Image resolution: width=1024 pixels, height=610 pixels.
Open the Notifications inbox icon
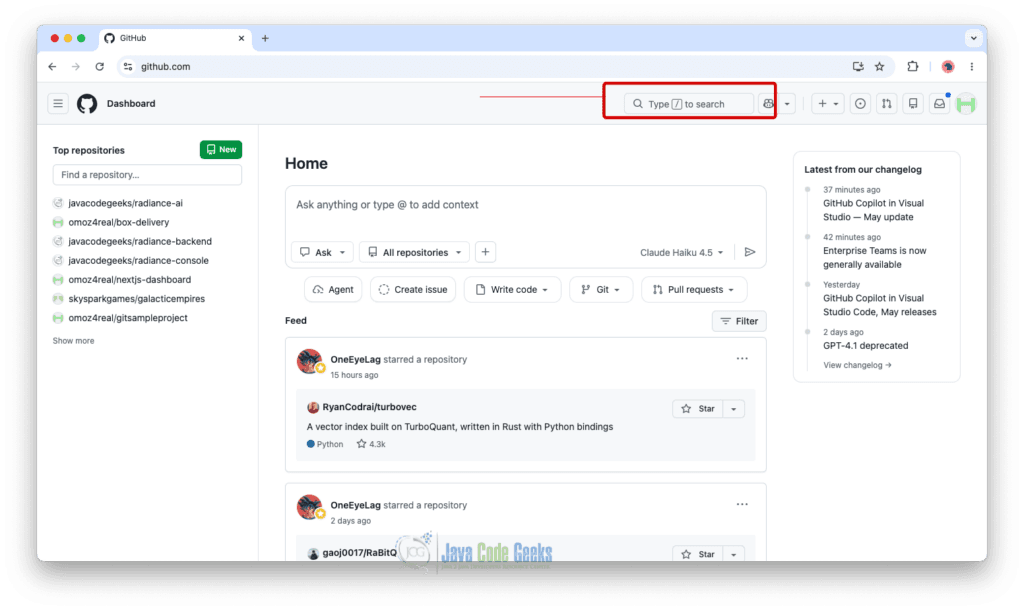pyautogui.click(x=939, y=104)
